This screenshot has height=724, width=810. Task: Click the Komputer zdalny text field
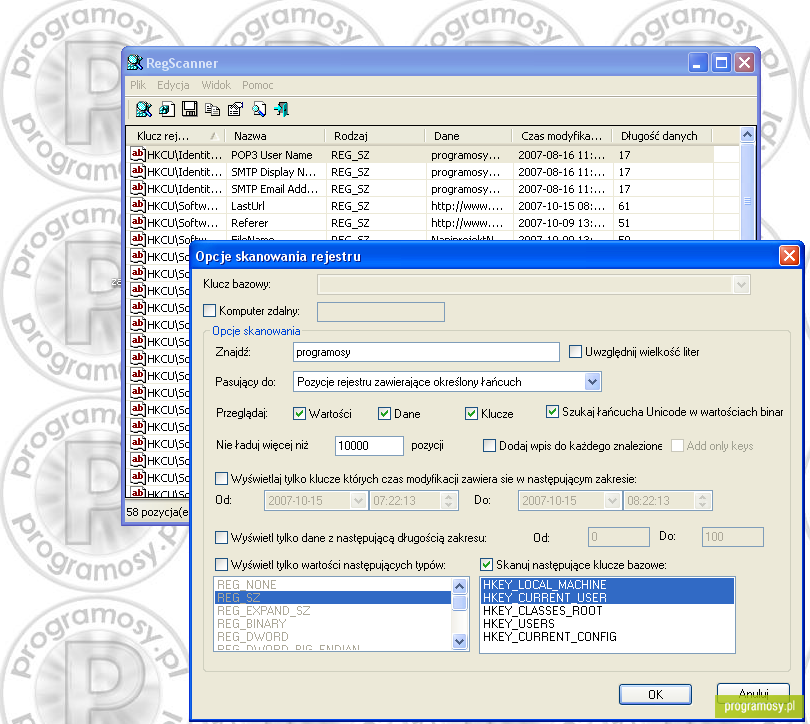pyautogui.click(x=381, y=311)
